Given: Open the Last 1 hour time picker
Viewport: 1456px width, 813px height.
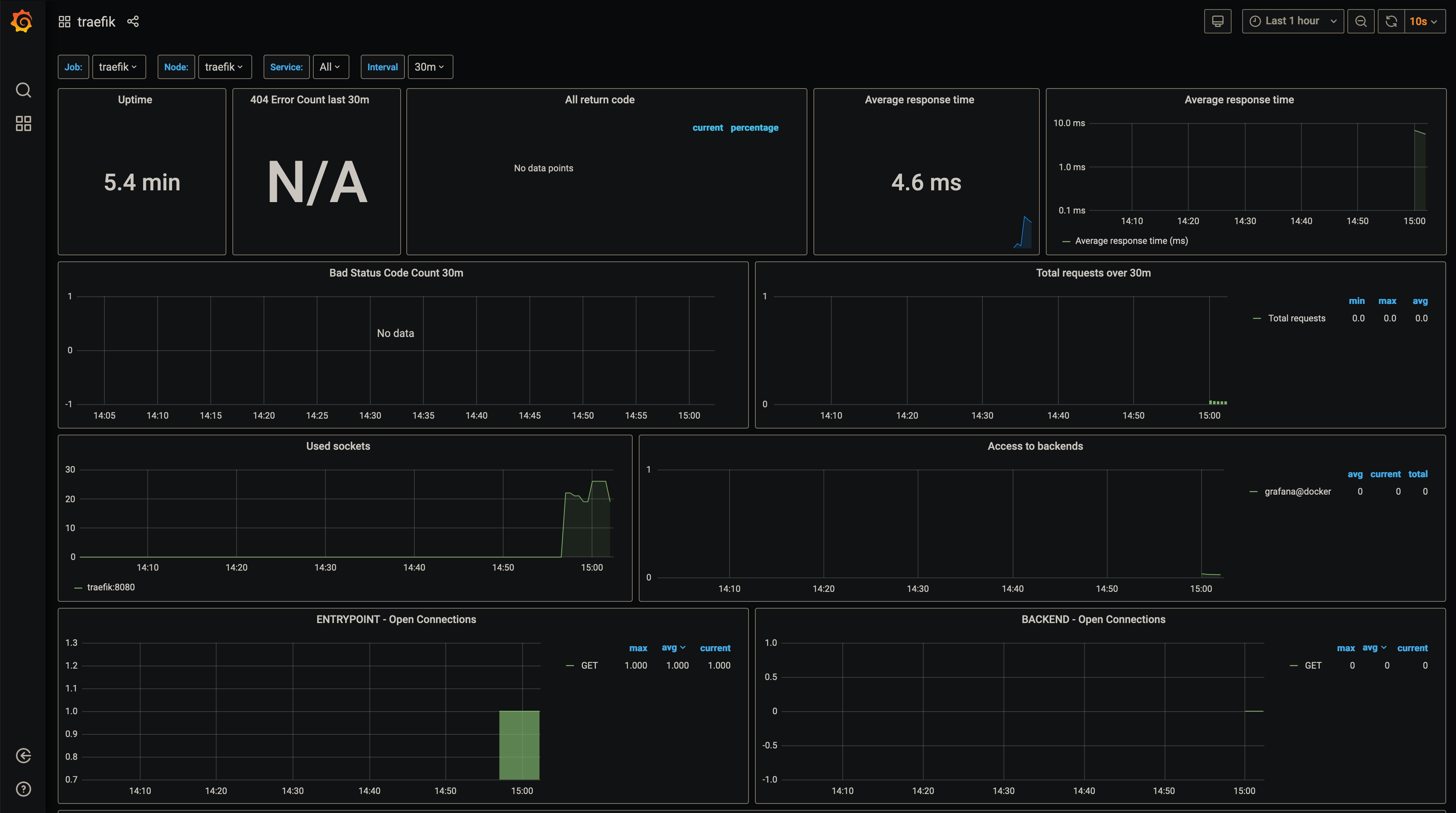Looking at the screenshot, I should point(1293,22).
